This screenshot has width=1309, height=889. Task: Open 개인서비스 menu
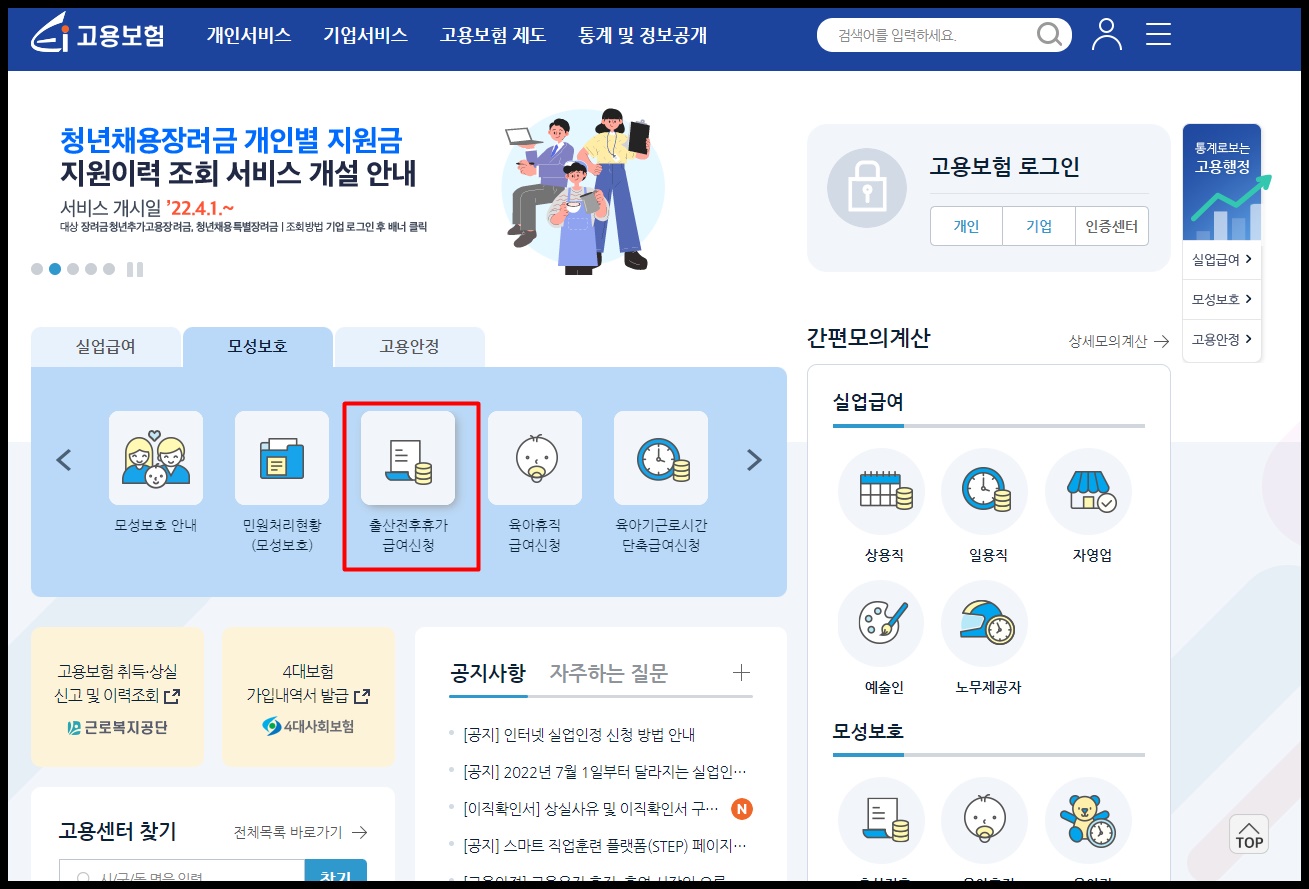pos(249,35)
